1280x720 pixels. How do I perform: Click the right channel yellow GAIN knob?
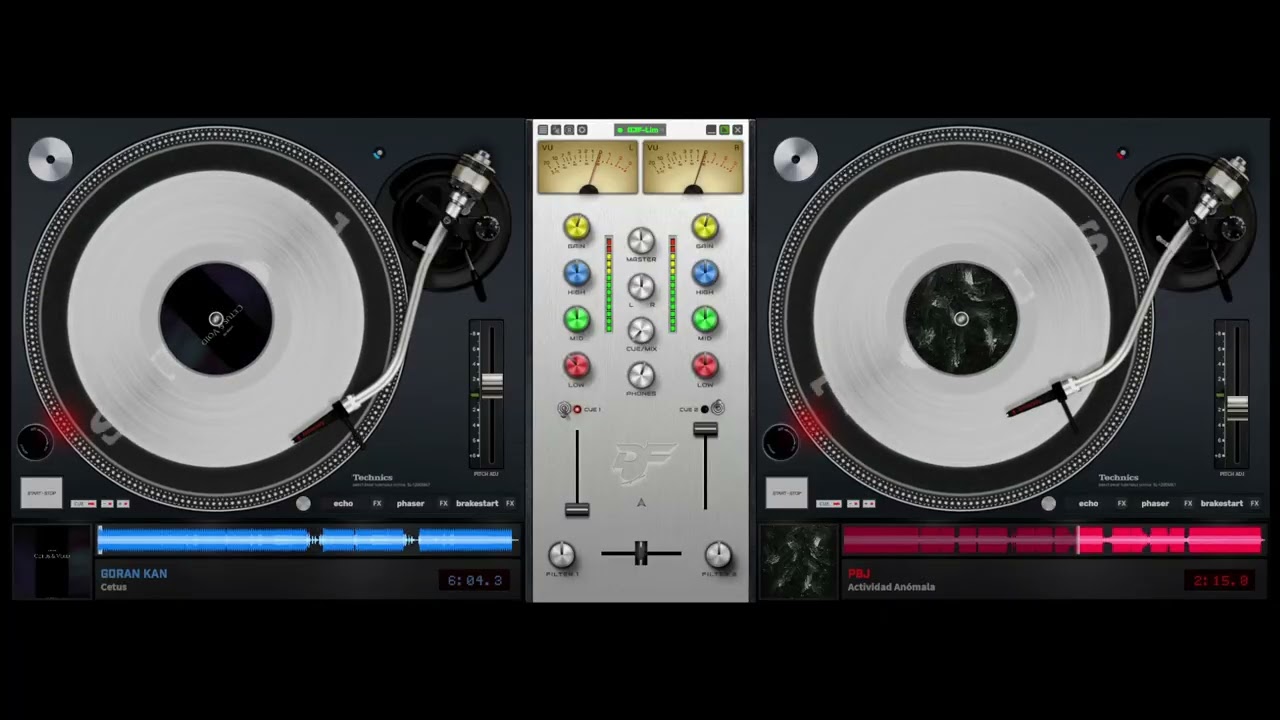(x=705, y=227)
